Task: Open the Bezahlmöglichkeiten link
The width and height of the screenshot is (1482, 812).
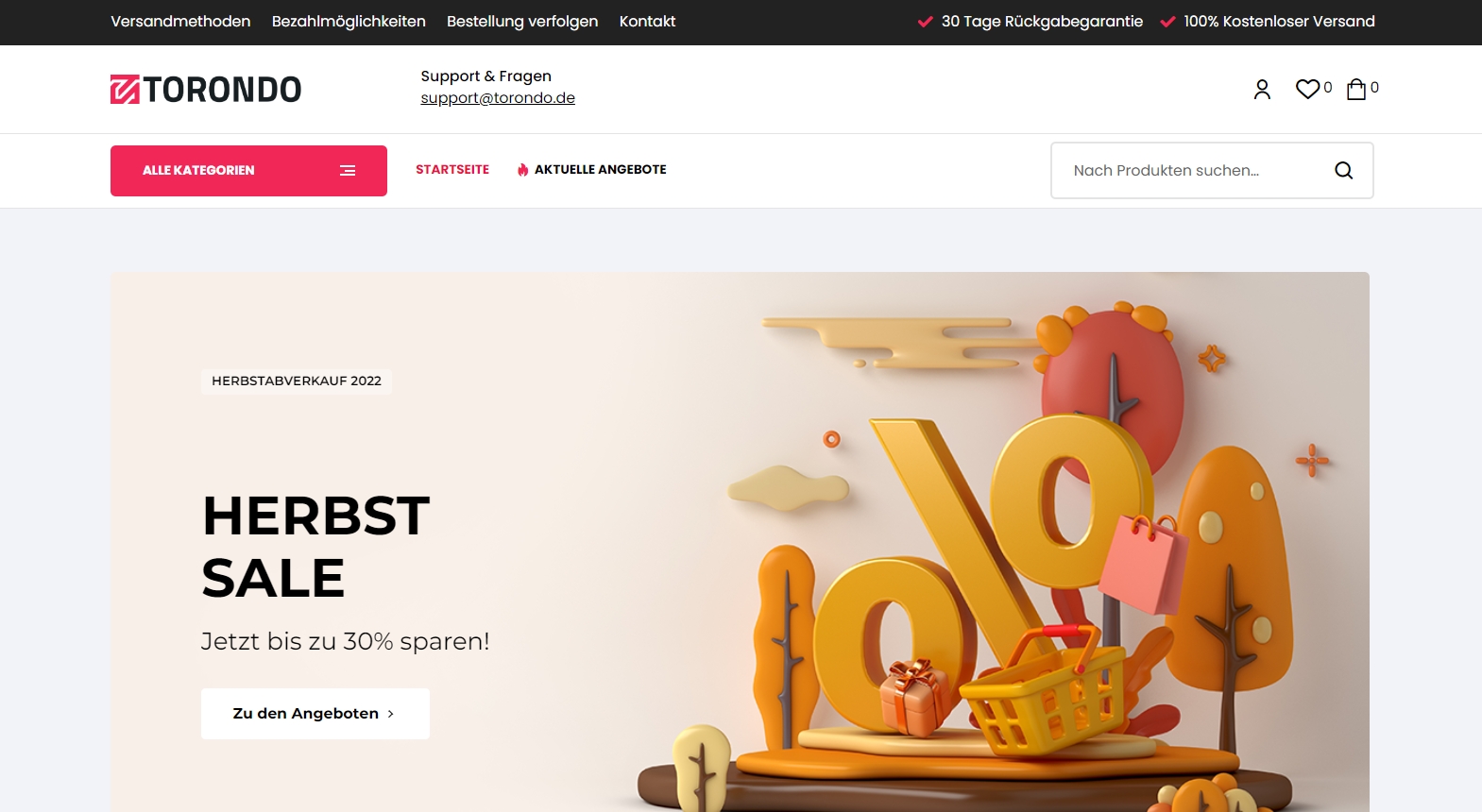Action: pos(349,21)
